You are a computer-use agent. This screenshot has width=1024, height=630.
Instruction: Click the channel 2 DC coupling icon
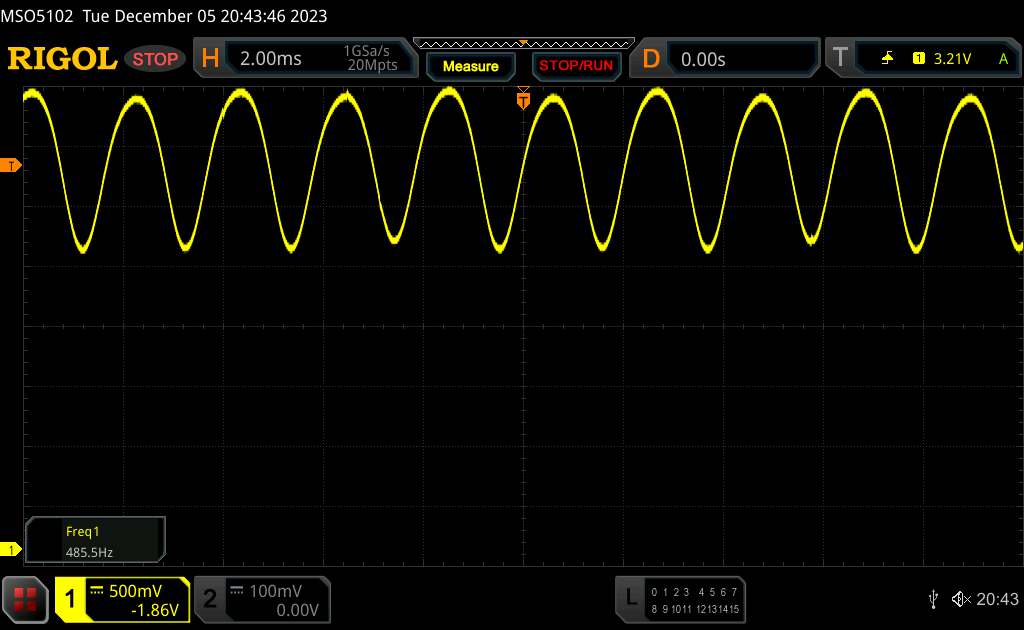[237, 591]
